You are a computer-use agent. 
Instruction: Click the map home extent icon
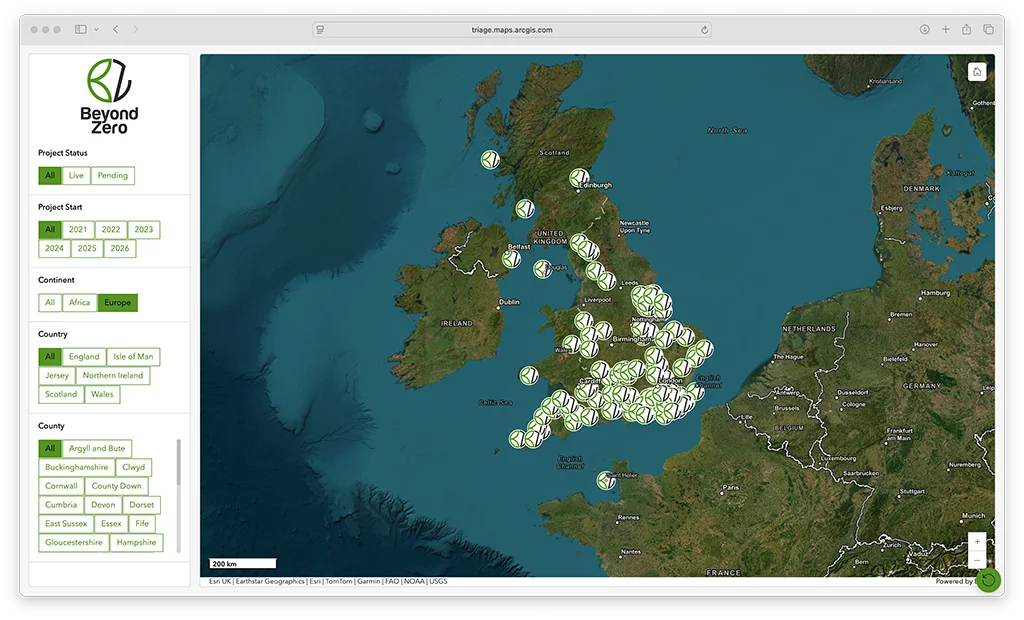[x=976, y=72]
